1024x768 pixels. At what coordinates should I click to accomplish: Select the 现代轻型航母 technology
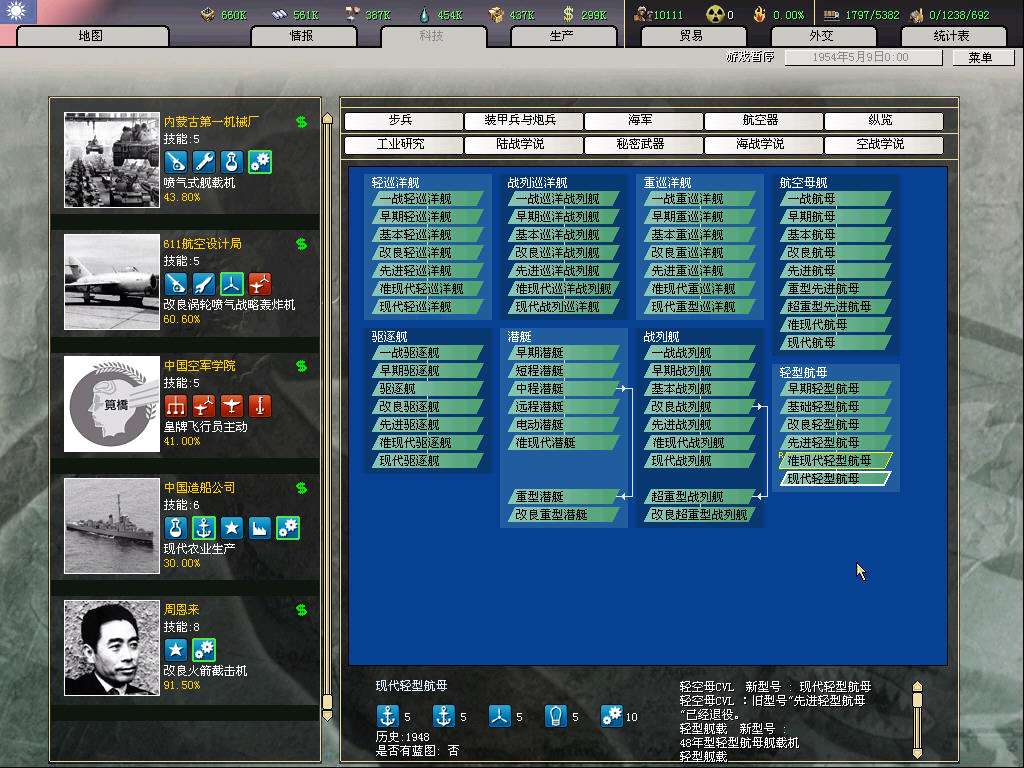(835, 479)
